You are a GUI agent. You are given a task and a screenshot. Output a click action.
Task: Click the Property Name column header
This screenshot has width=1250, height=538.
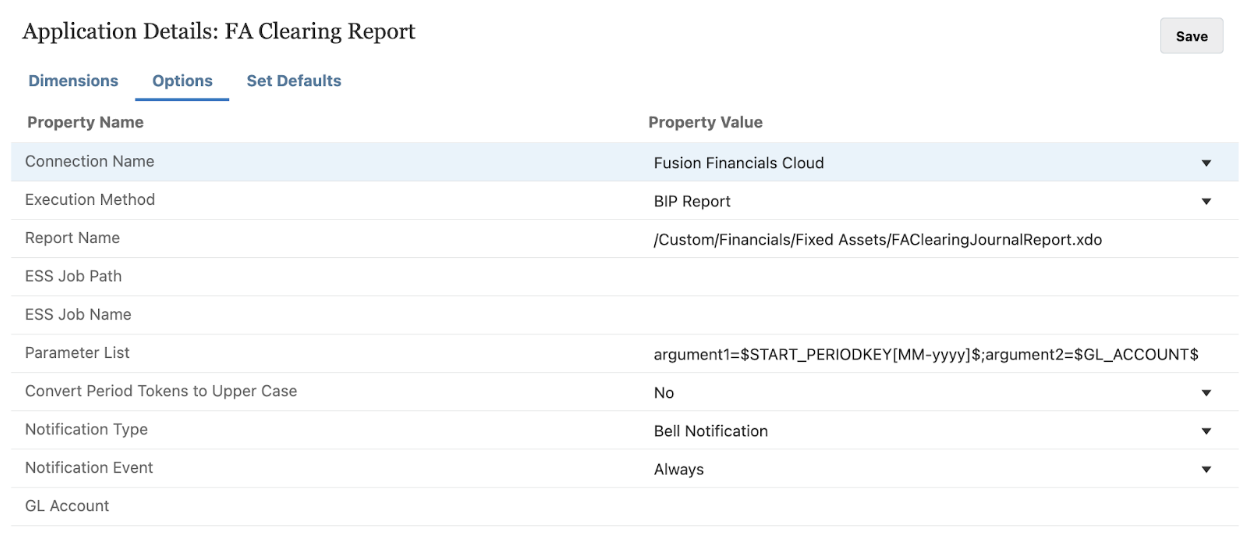point(85,123)
